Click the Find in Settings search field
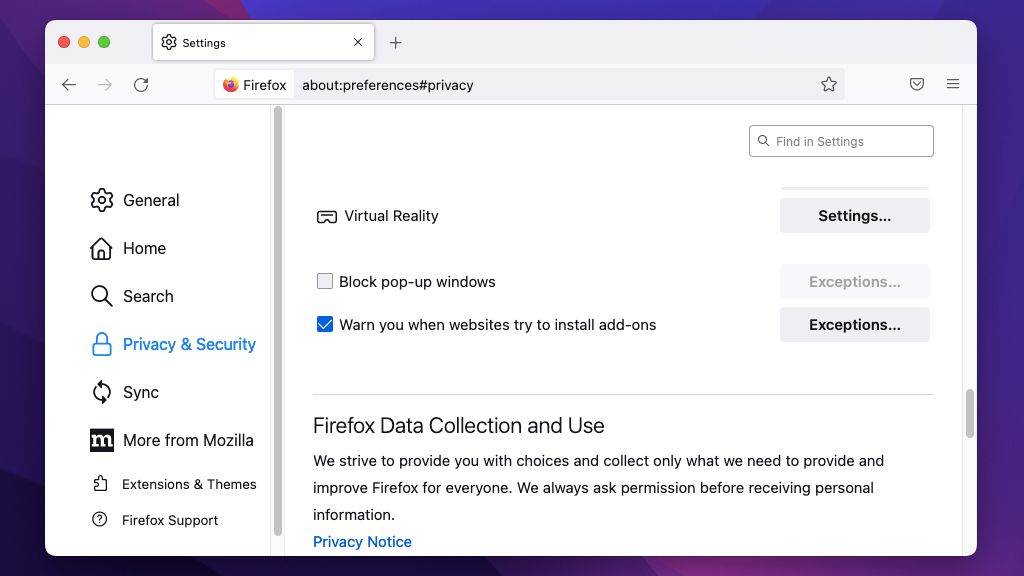 840,140
